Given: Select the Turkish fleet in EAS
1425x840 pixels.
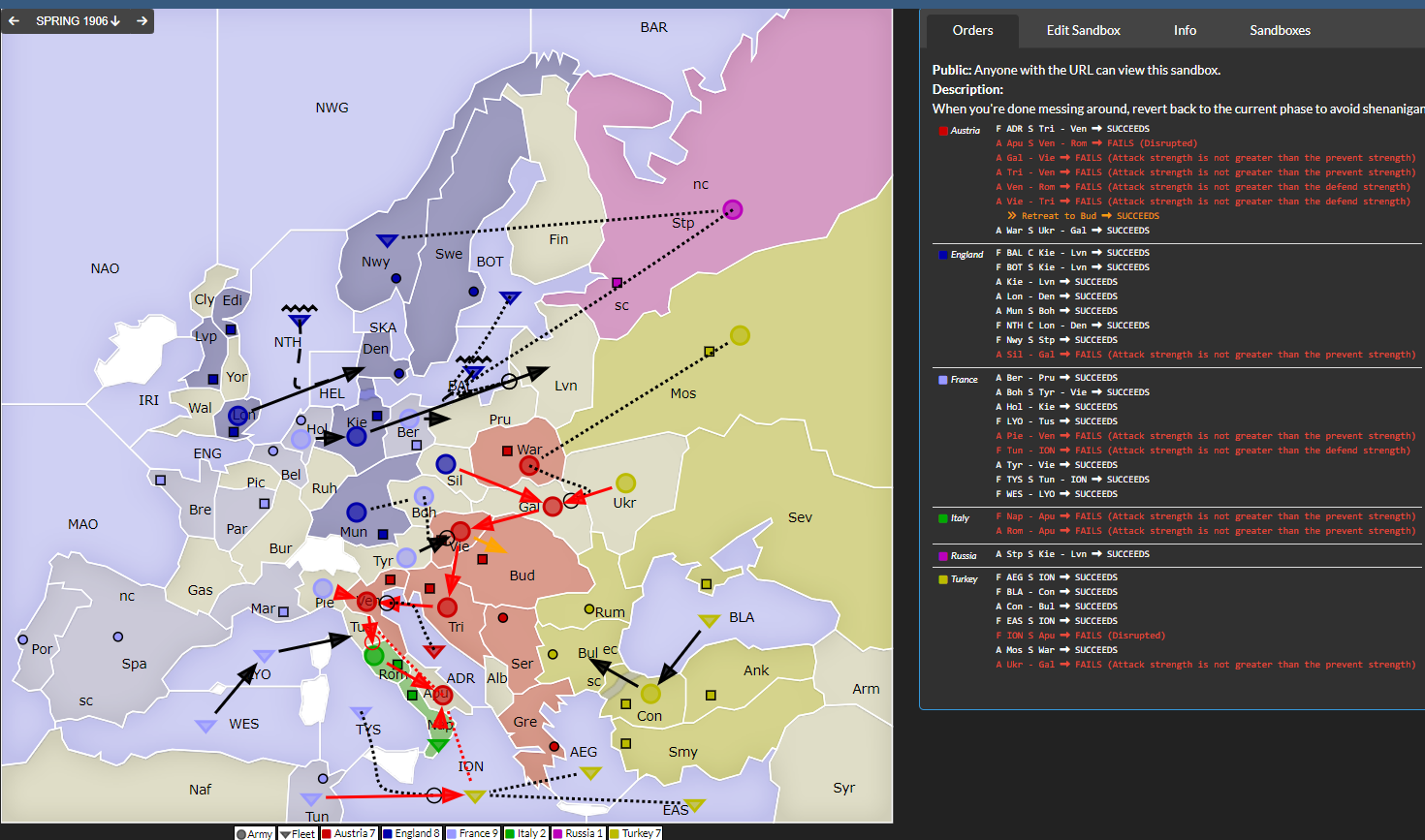Looking at the screenshot, I should pos(694,804).
